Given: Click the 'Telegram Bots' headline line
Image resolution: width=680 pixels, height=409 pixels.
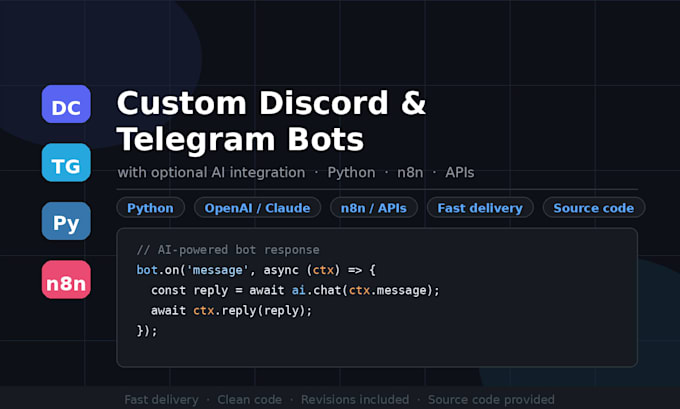Looking at the screenshot, I should tap(240, 140).
